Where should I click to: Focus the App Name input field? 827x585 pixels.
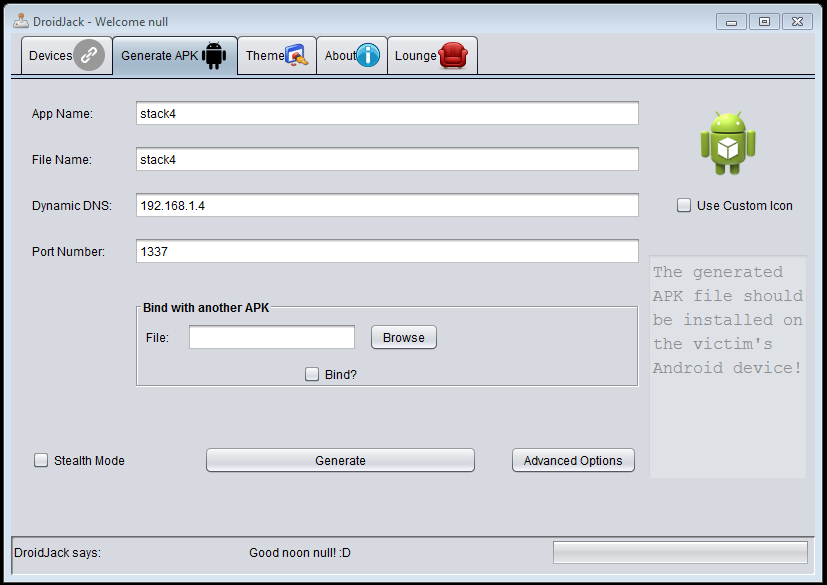pyautogui.click(x=387, y=113)
